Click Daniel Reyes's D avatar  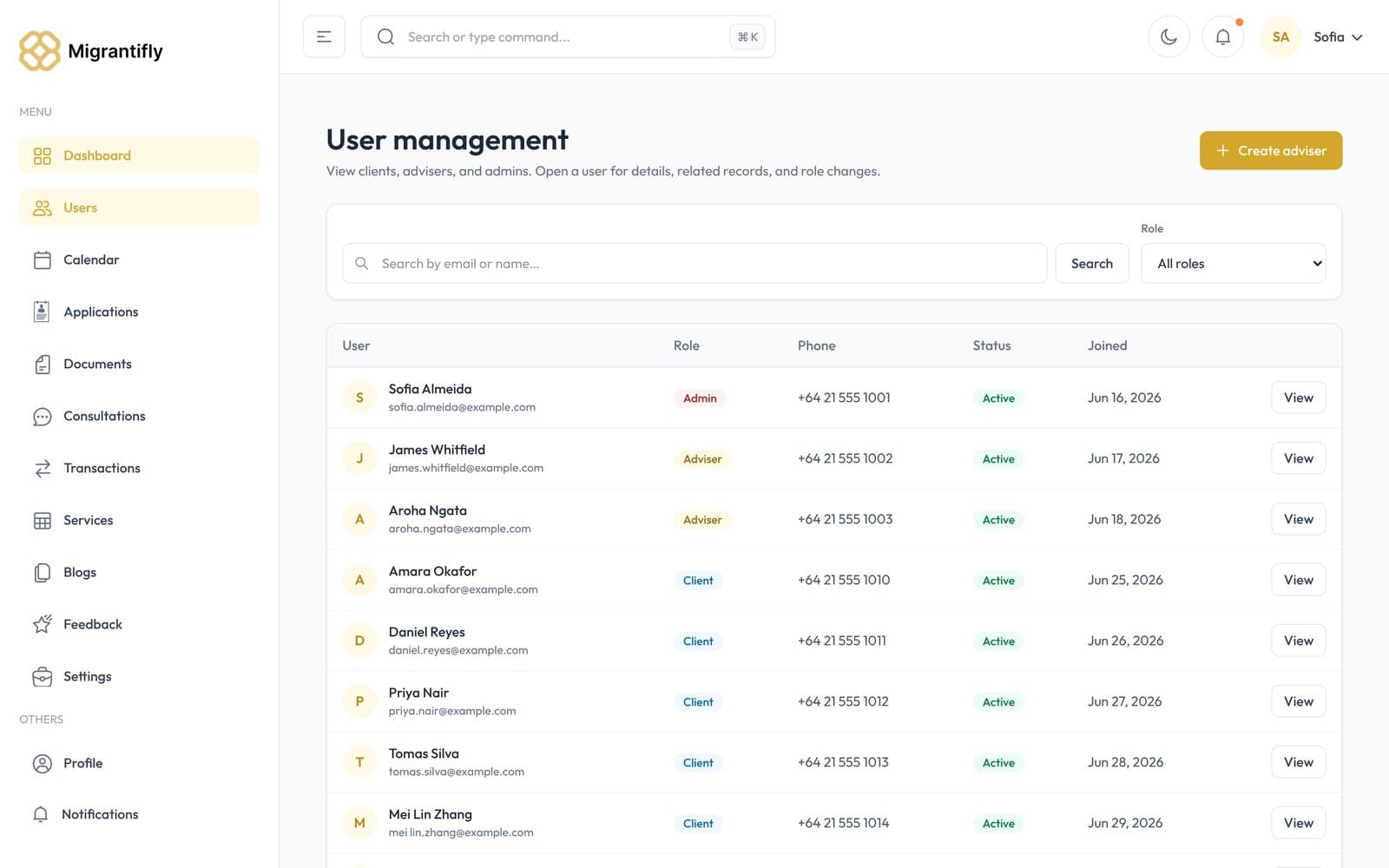[x=359, y=641]
